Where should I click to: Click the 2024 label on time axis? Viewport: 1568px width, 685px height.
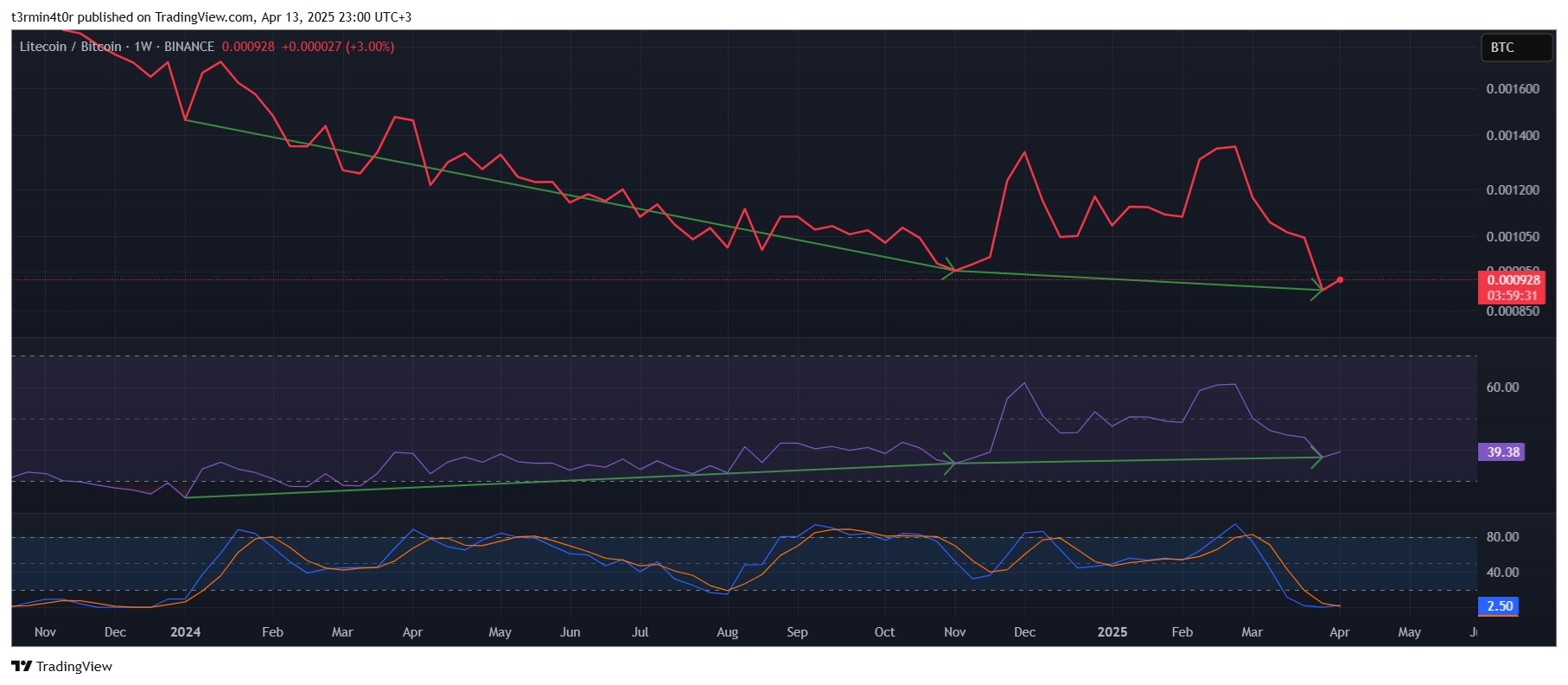(x=185, y=632)
